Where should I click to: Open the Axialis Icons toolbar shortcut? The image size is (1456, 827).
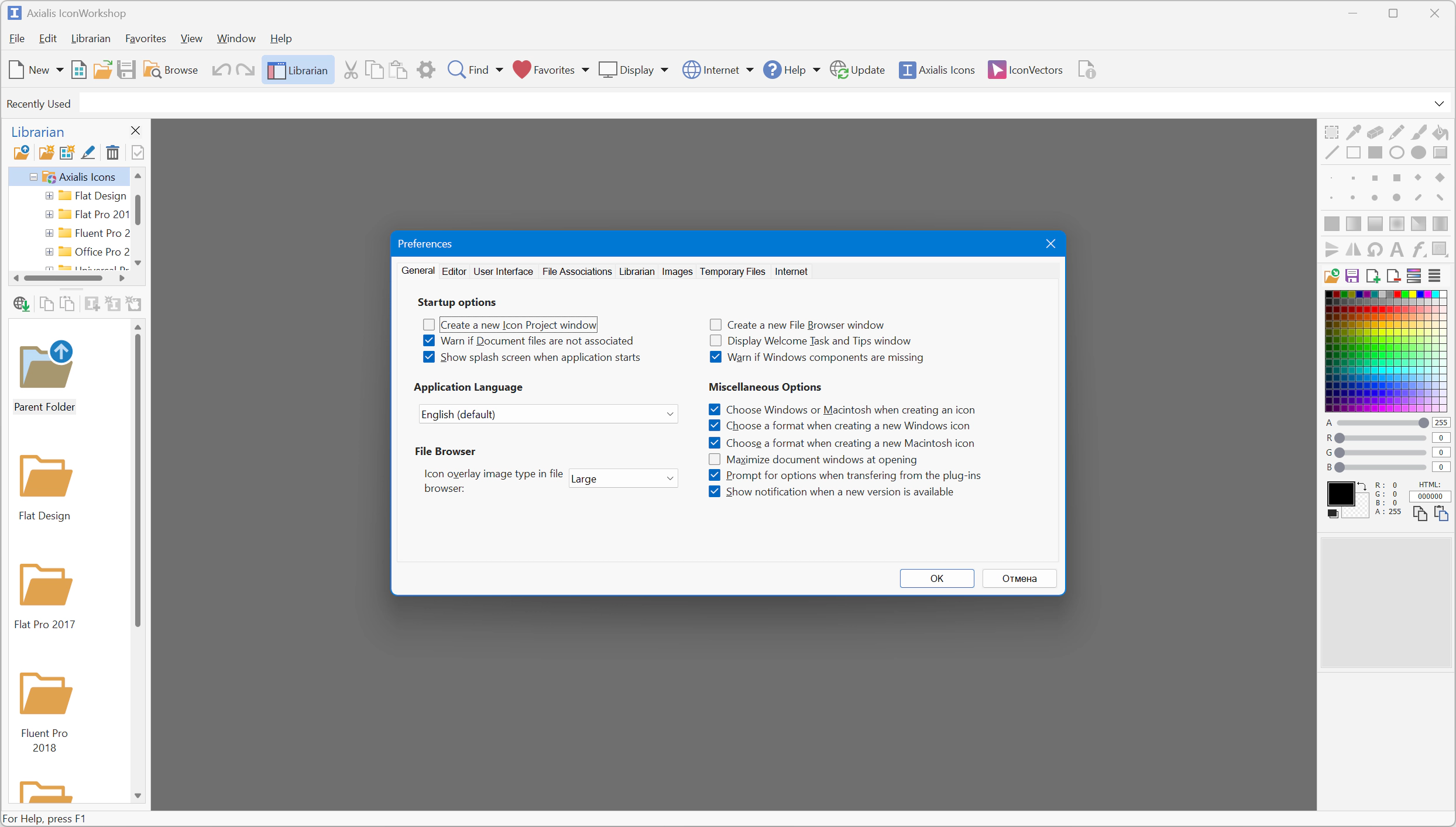click(937, 70)
